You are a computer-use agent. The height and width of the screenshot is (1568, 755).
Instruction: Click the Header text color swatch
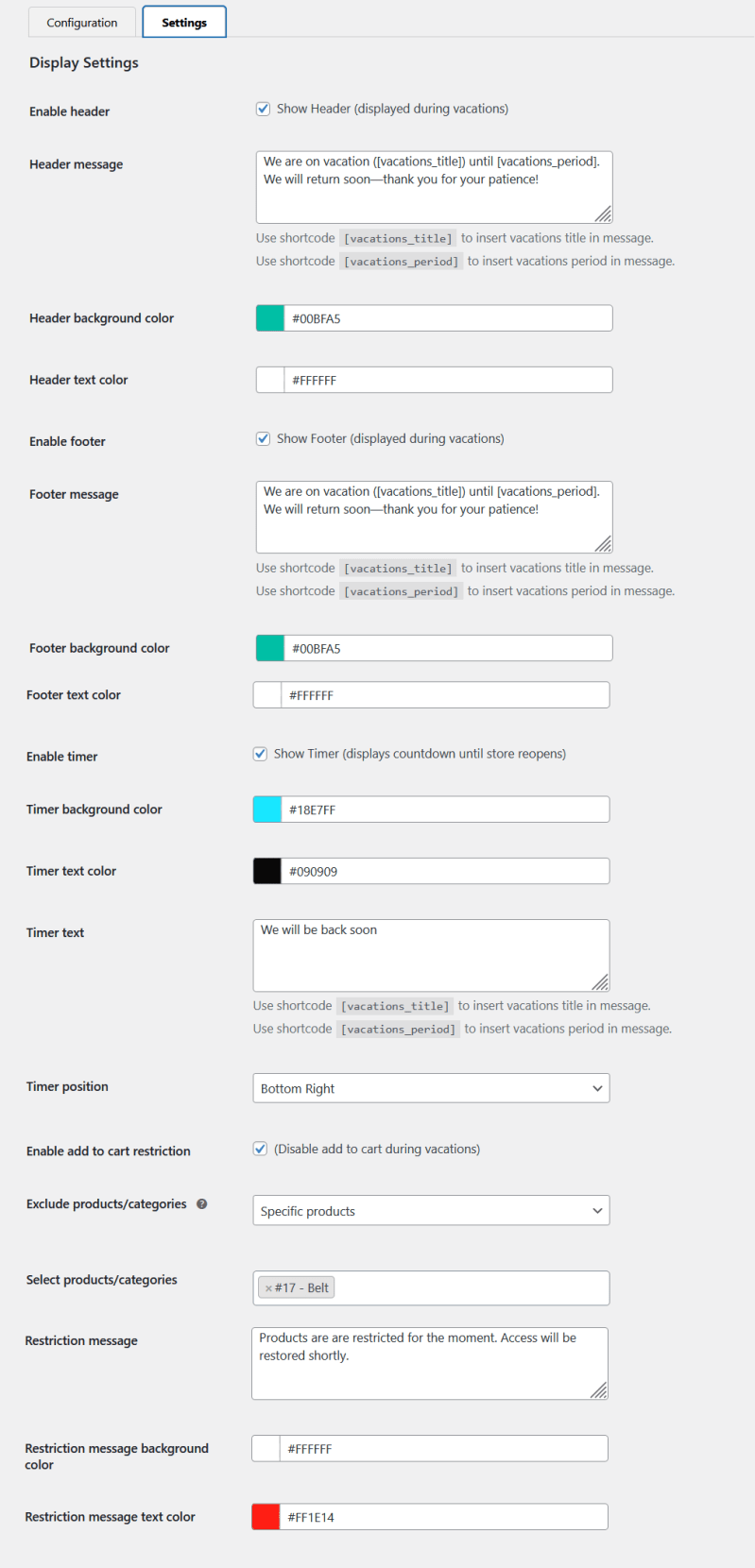click(264, 379)
